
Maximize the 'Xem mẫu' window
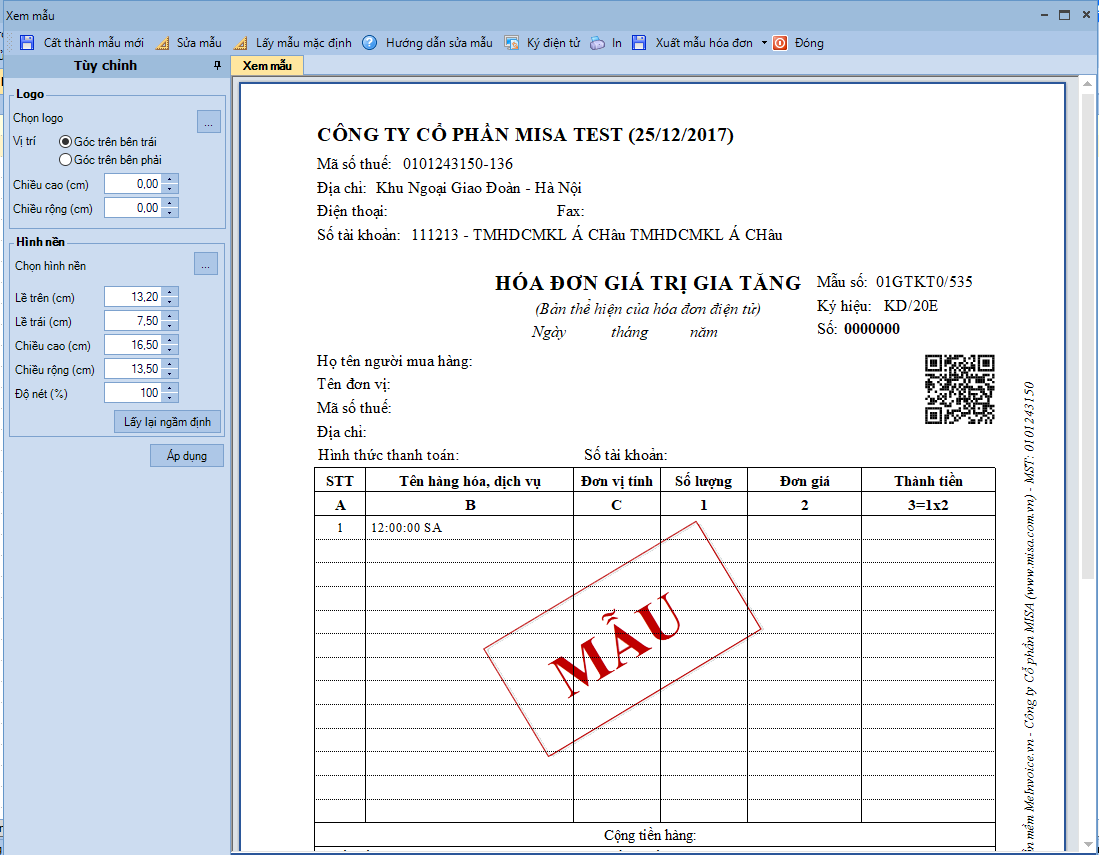1065,15
